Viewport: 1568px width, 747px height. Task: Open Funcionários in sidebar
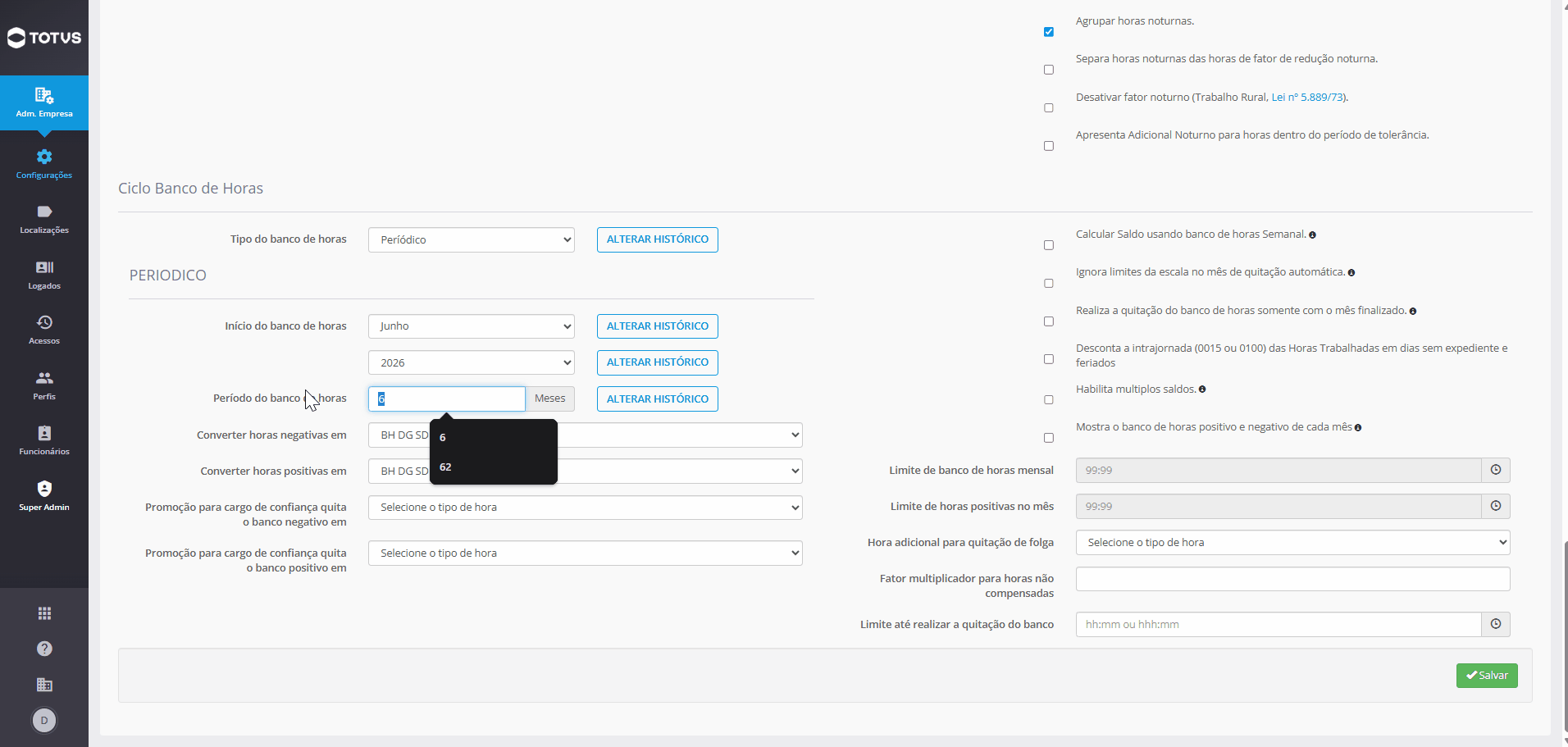click(44, 441)
